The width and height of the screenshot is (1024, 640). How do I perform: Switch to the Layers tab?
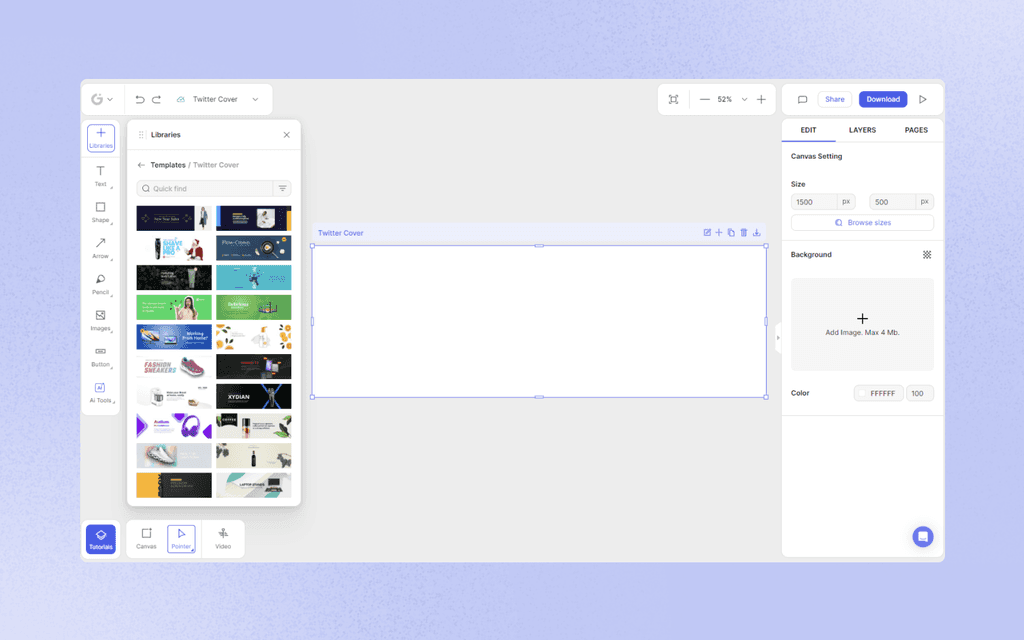862,130
